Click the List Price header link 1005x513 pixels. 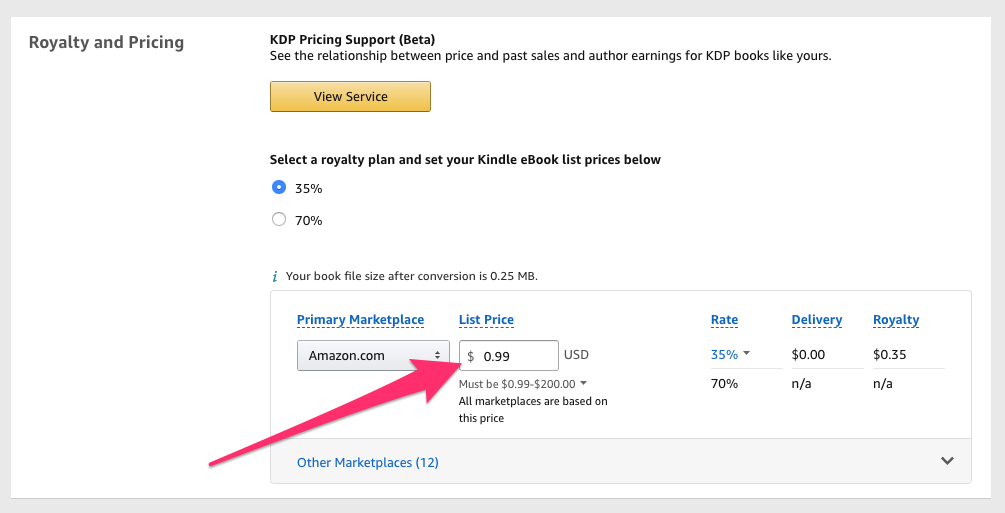click(x=486, y=319)
